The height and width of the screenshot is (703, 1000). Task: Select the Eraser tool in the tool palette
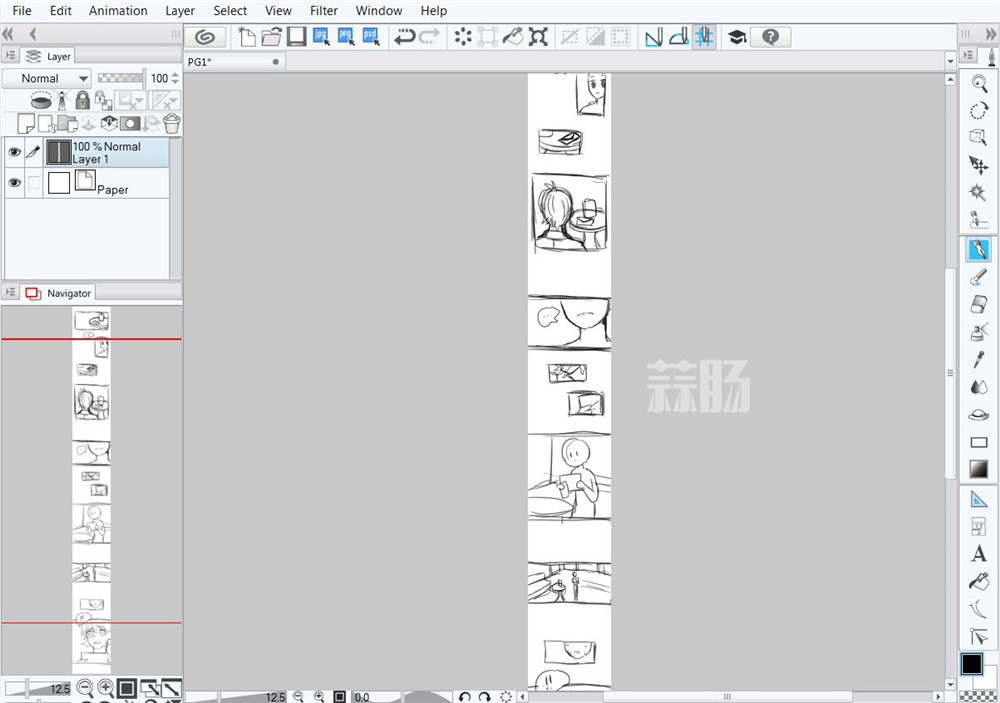tap(978, 304)
